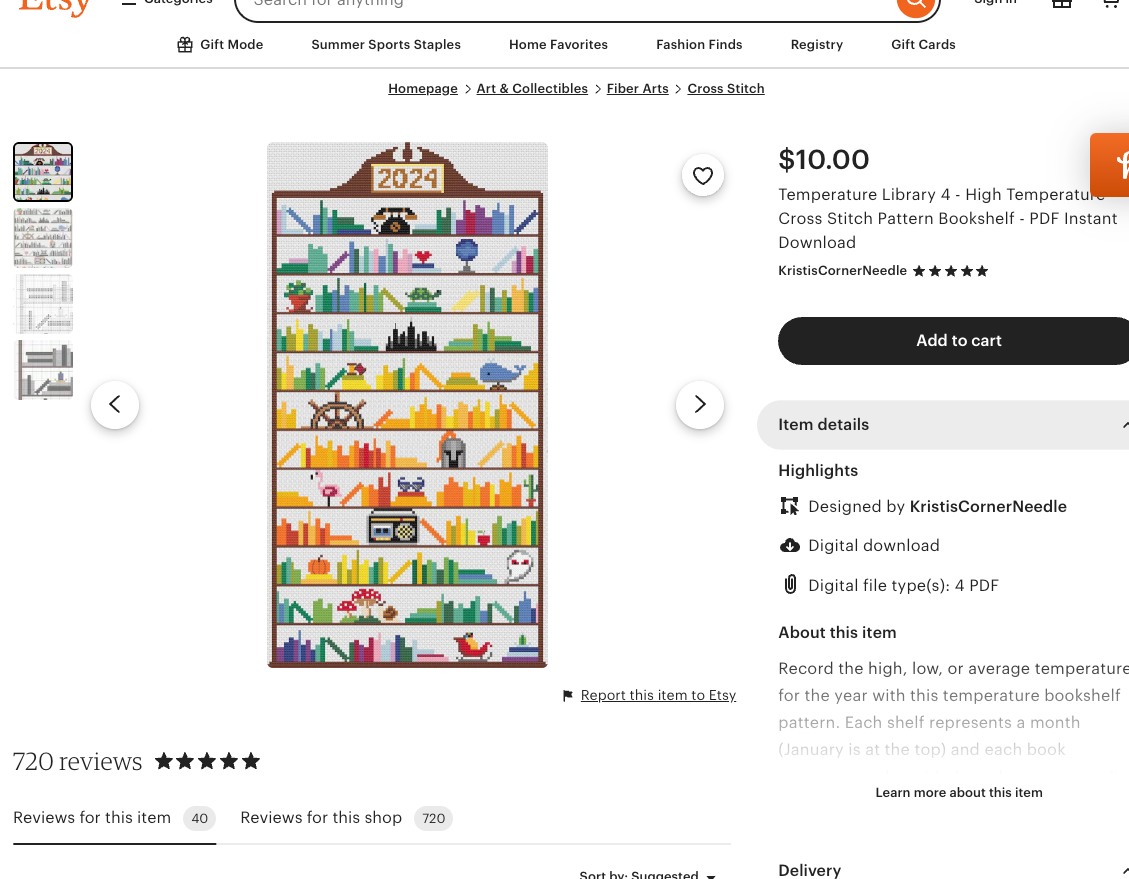
Task: Open the shopping cart icon
Action: [x=1110, y=4]
